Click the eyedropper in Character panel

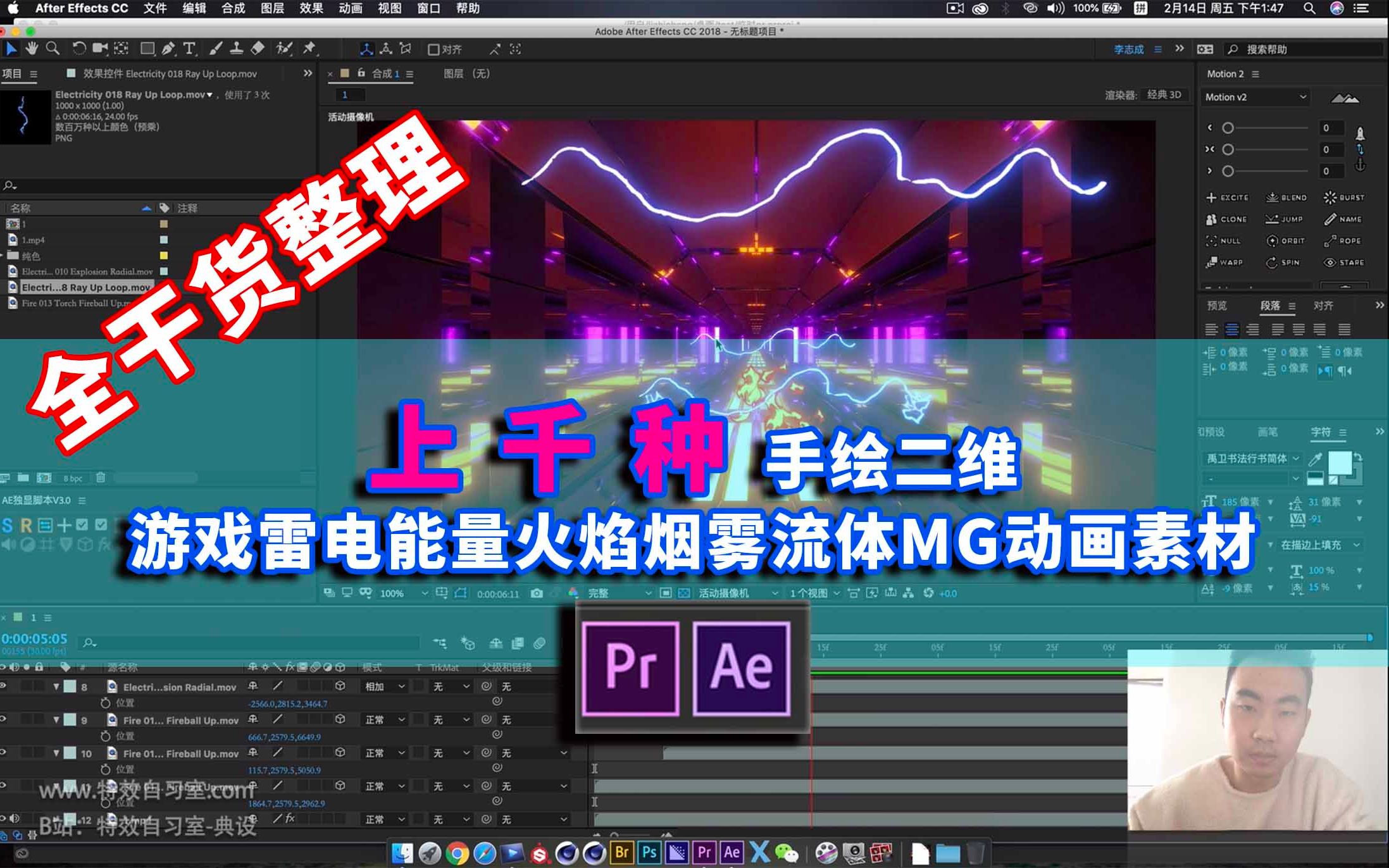coord(1315,459)
